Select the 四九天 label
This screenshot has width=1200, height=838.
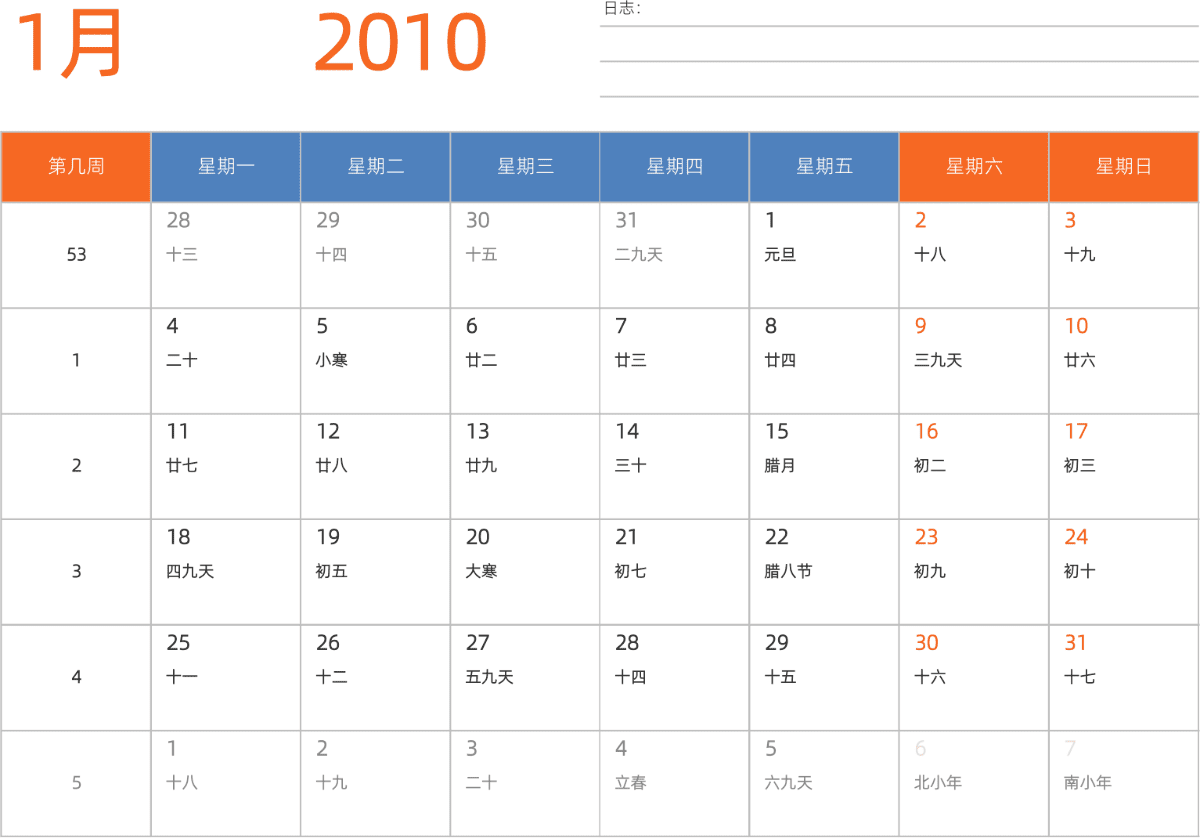click(x=190, y=572)
